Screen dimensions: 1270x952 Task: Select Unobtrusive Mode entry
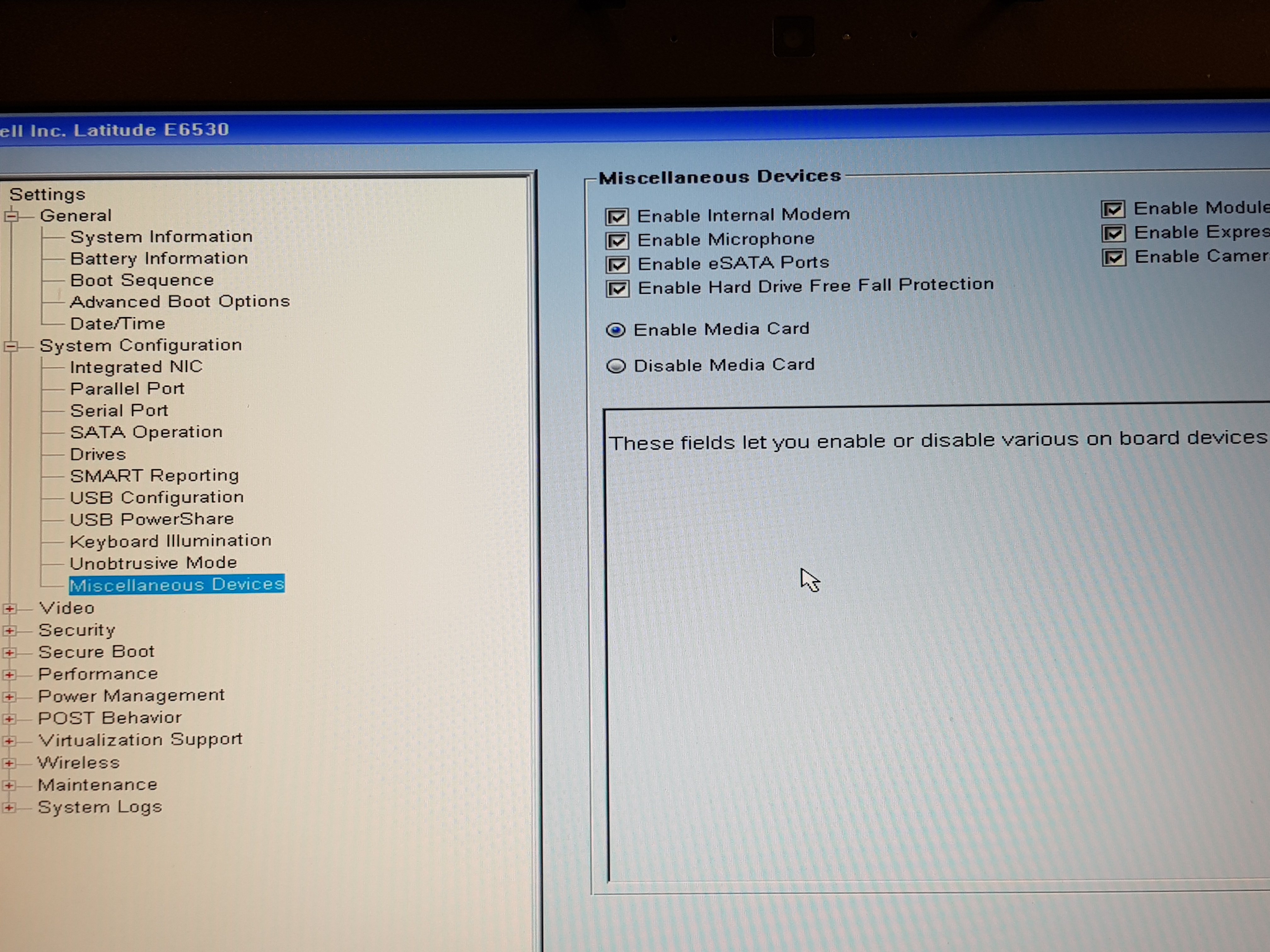coord(153,564)
